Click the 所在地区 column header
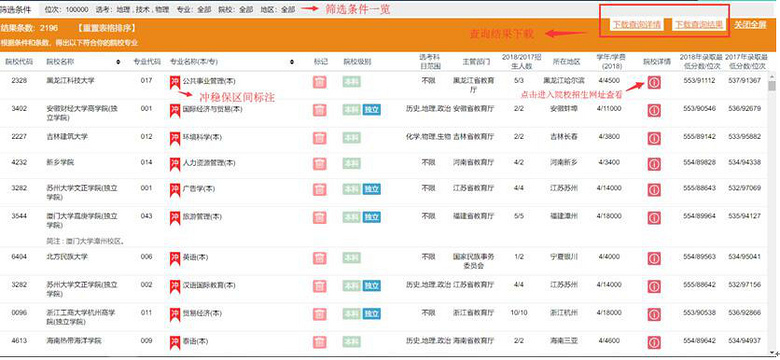The width and height of the screenshot is (780, 360). [567, 62]
